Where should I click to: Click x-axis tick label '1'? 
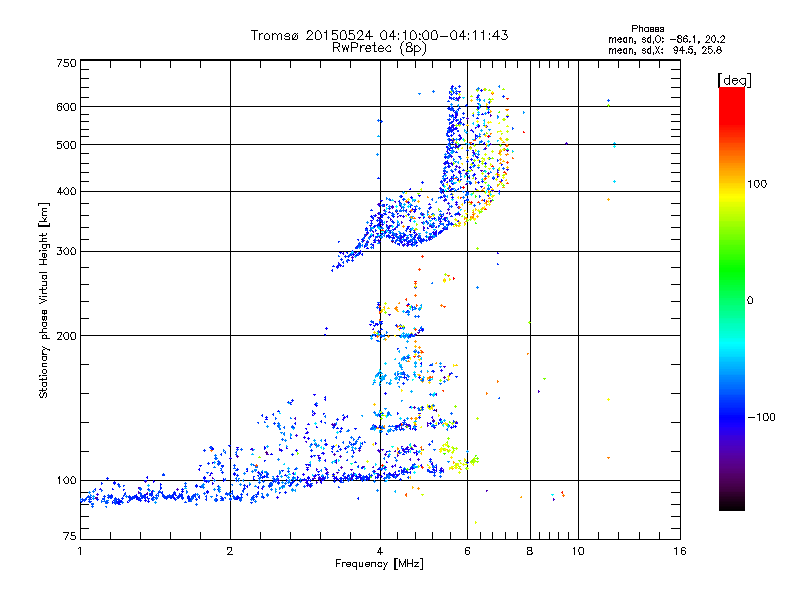coord(80,551)
